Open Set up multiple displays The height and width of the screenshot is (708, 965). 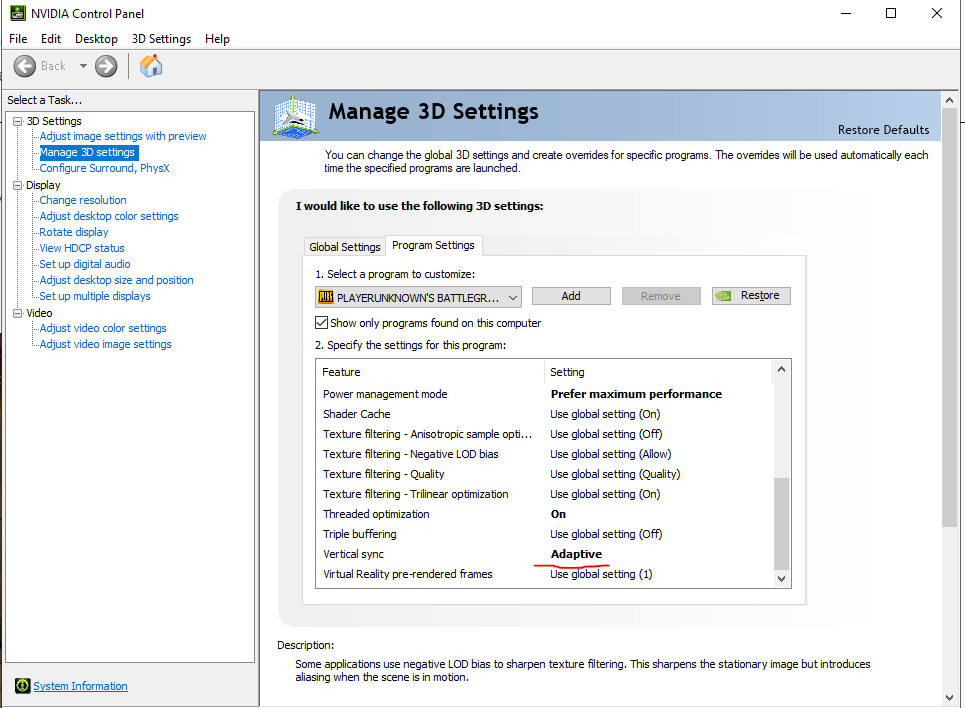click(95, 296)
